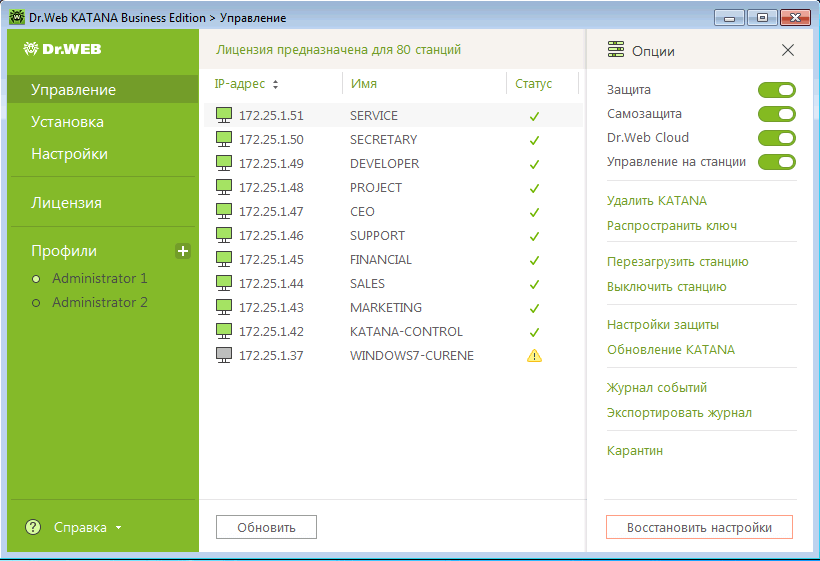
Task: Click the Восстановить настройки button
Action: pyautogui.click(x=699, y=527)
